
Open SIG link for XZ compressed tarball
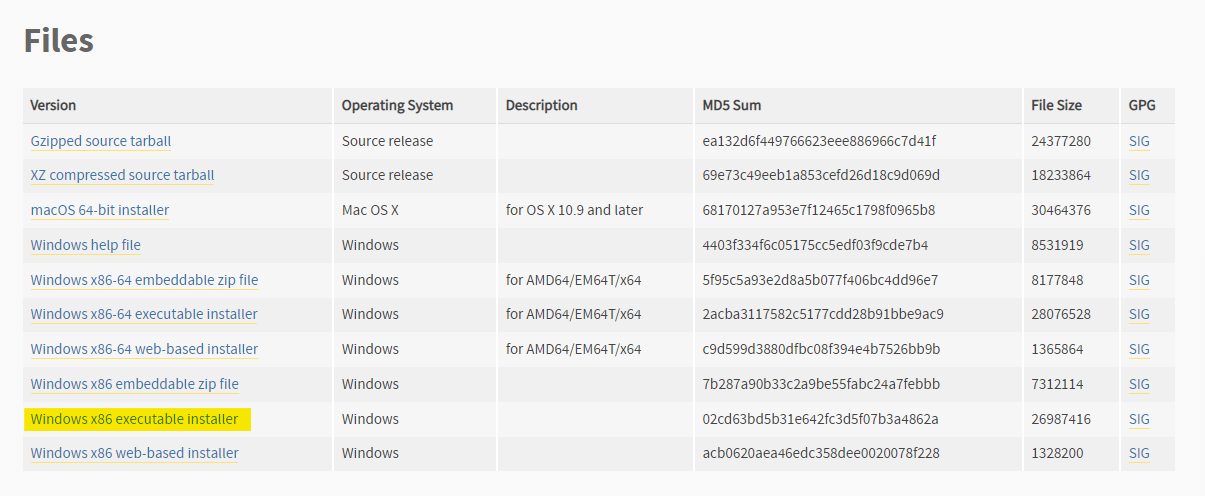click(1139, 175)
